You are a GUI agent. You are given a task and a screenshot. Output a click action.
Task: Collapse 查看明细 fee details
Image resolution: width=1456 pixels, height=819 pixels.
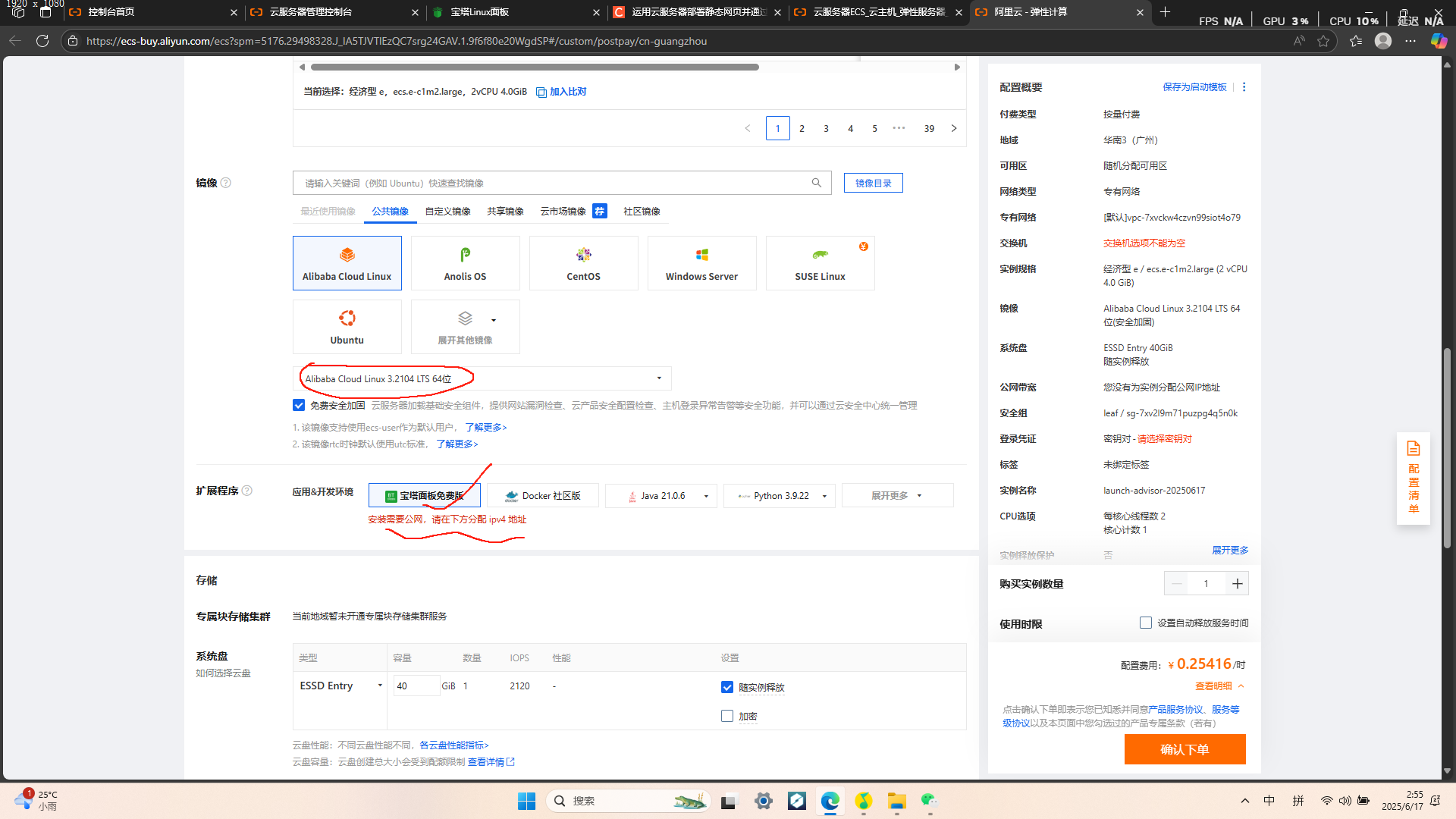(x=1219, y=686)
